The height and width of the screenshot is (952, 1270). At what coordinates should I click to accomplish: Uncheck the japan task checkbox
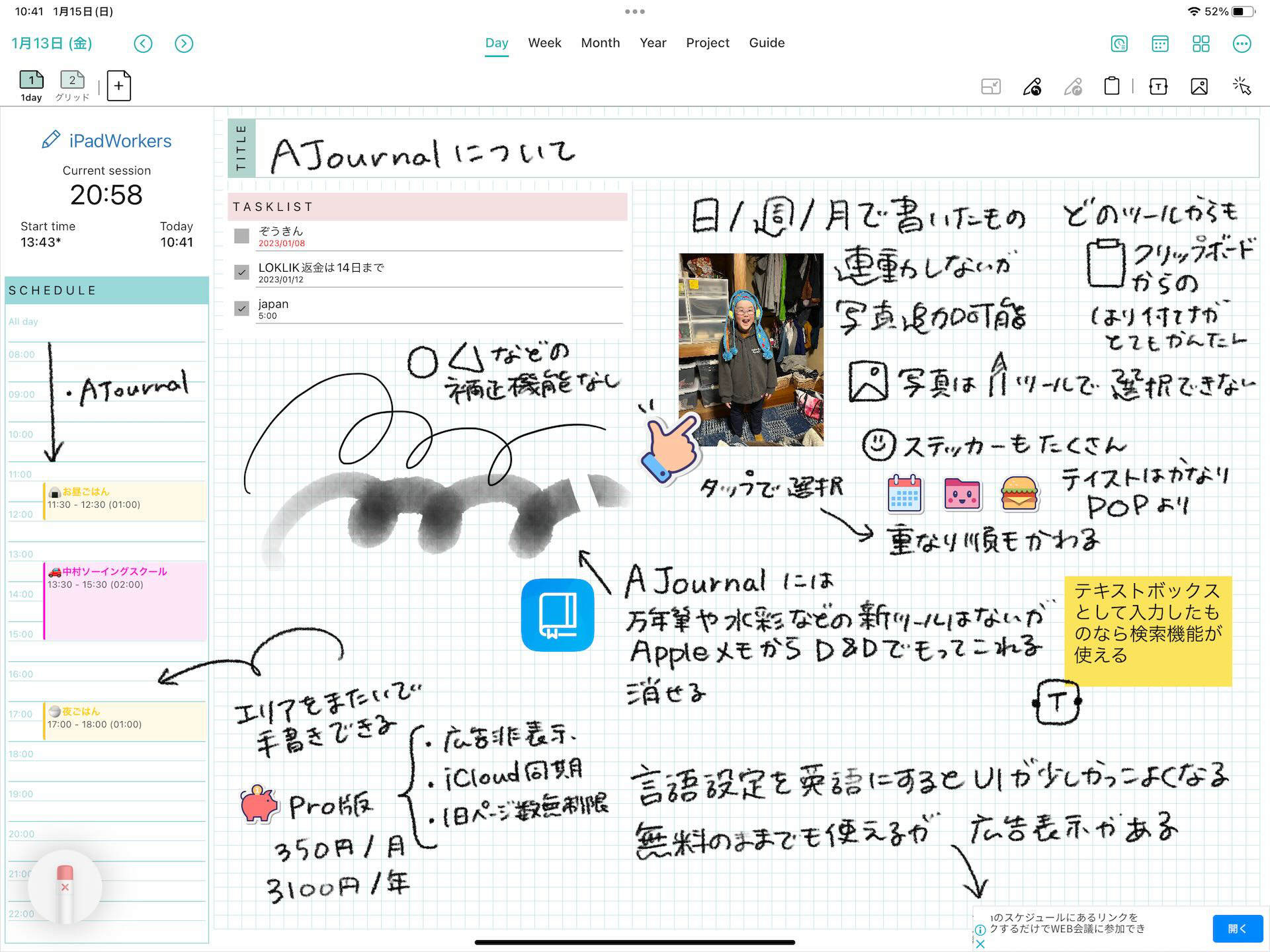(x=242, y=308)
